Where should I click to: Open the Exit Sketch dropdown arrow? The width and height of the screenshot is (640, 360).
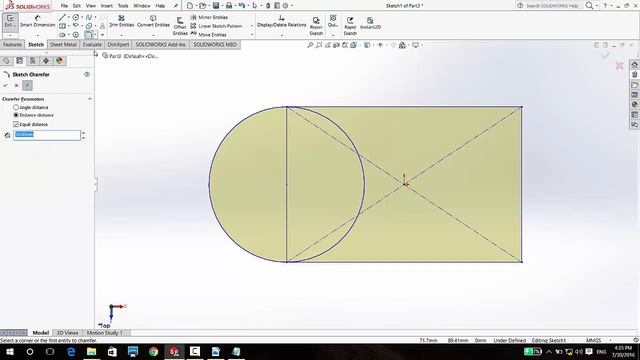point(10,35)
